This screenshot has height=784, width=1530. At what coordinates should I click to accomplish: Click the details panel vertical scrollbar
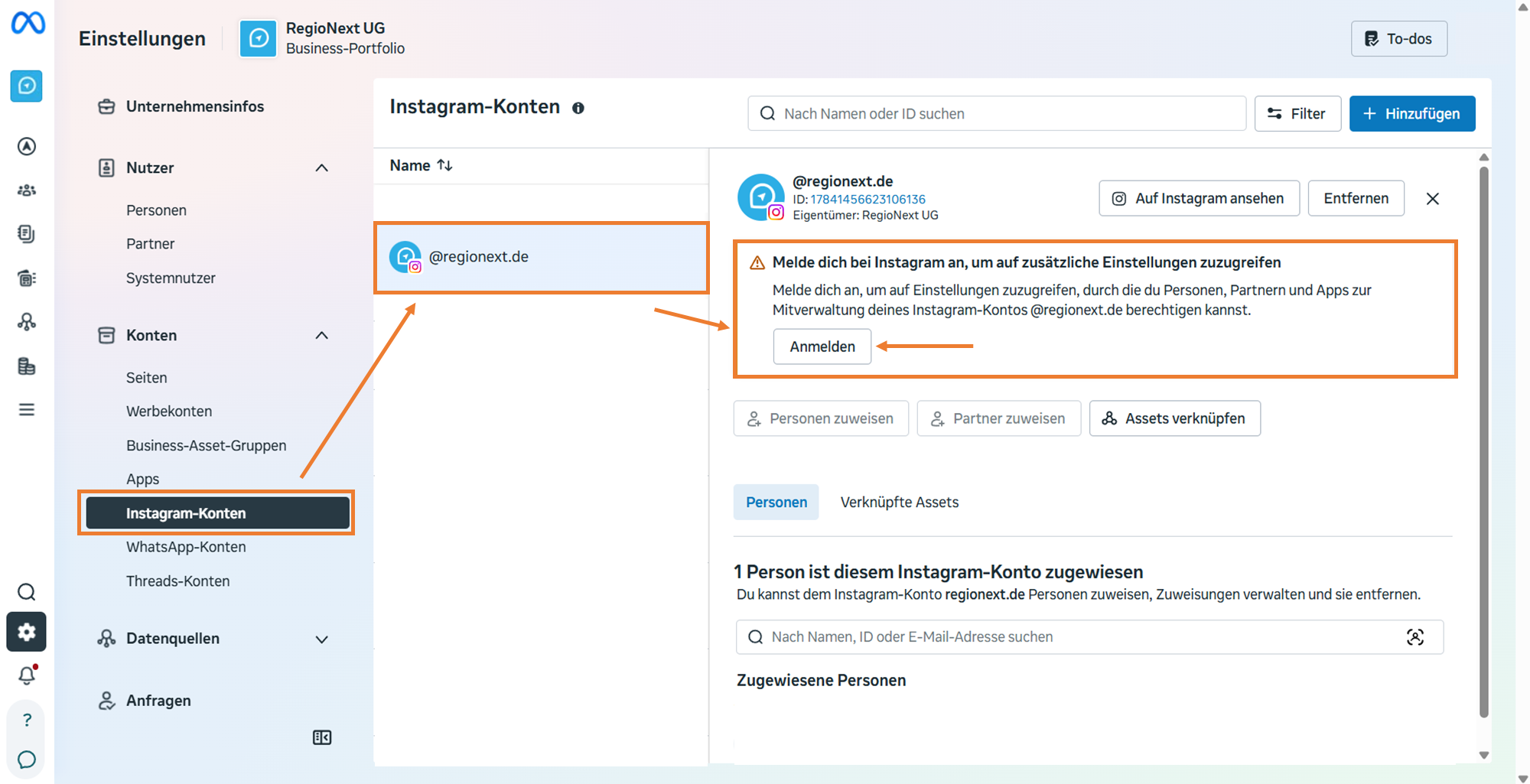[1483, 444]
